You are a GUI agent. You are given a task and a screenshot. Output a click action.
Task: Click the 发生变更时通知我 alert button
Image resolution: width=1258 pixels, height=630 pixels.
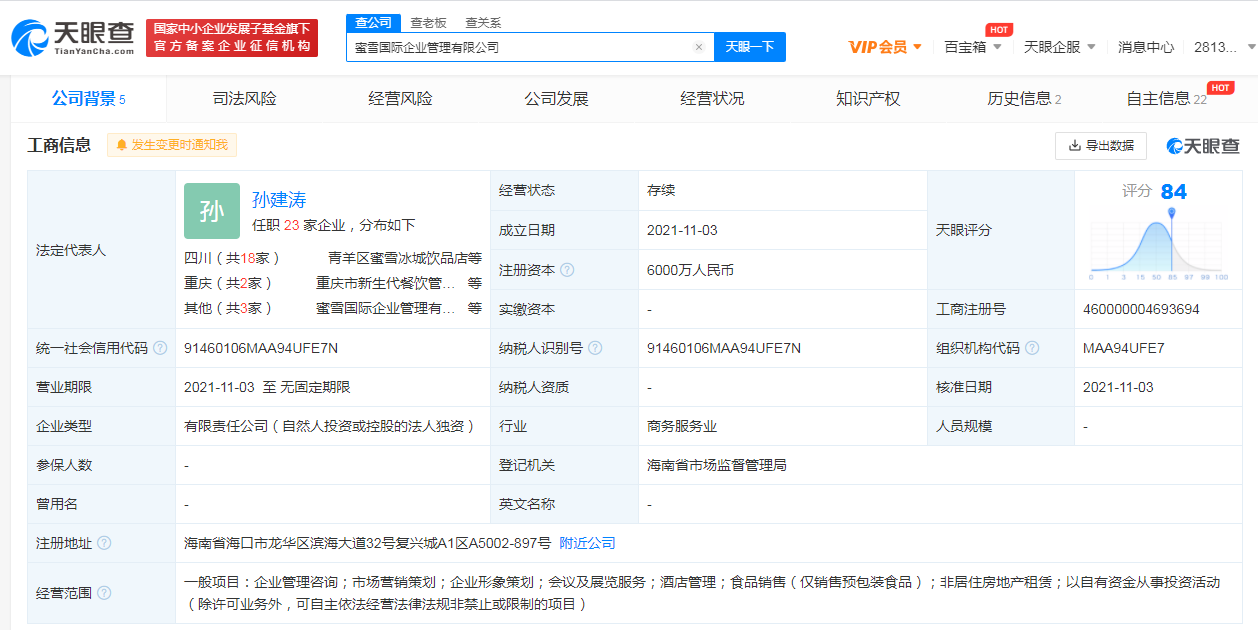point(172,145)
